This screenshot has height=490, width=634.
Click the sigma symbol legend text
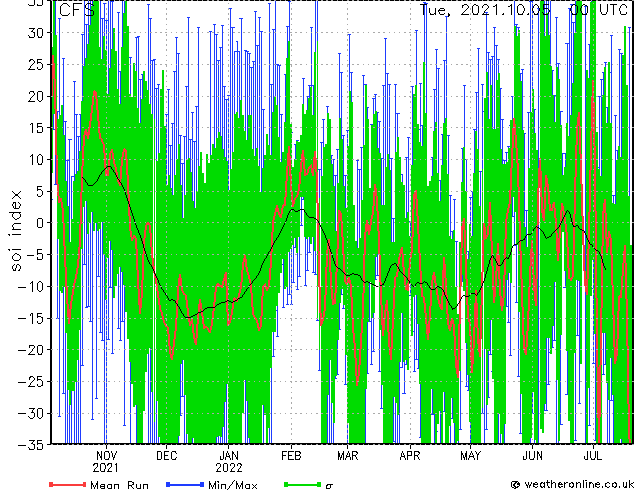329,486
